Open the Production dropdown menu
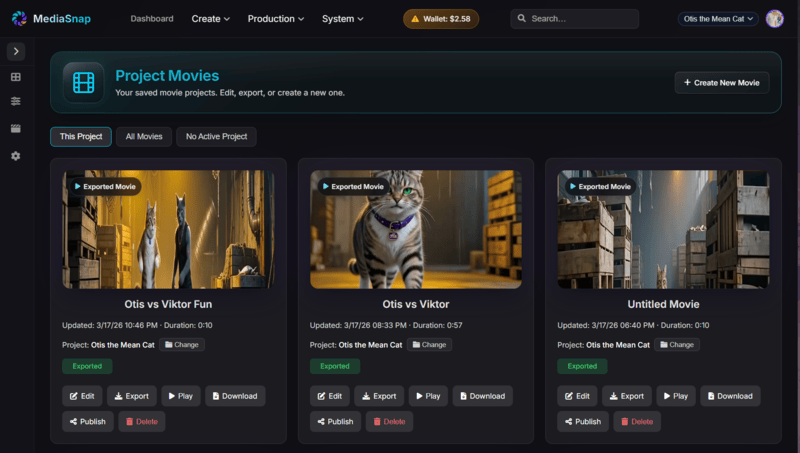The image size is (800, 453). click(277, 19)
